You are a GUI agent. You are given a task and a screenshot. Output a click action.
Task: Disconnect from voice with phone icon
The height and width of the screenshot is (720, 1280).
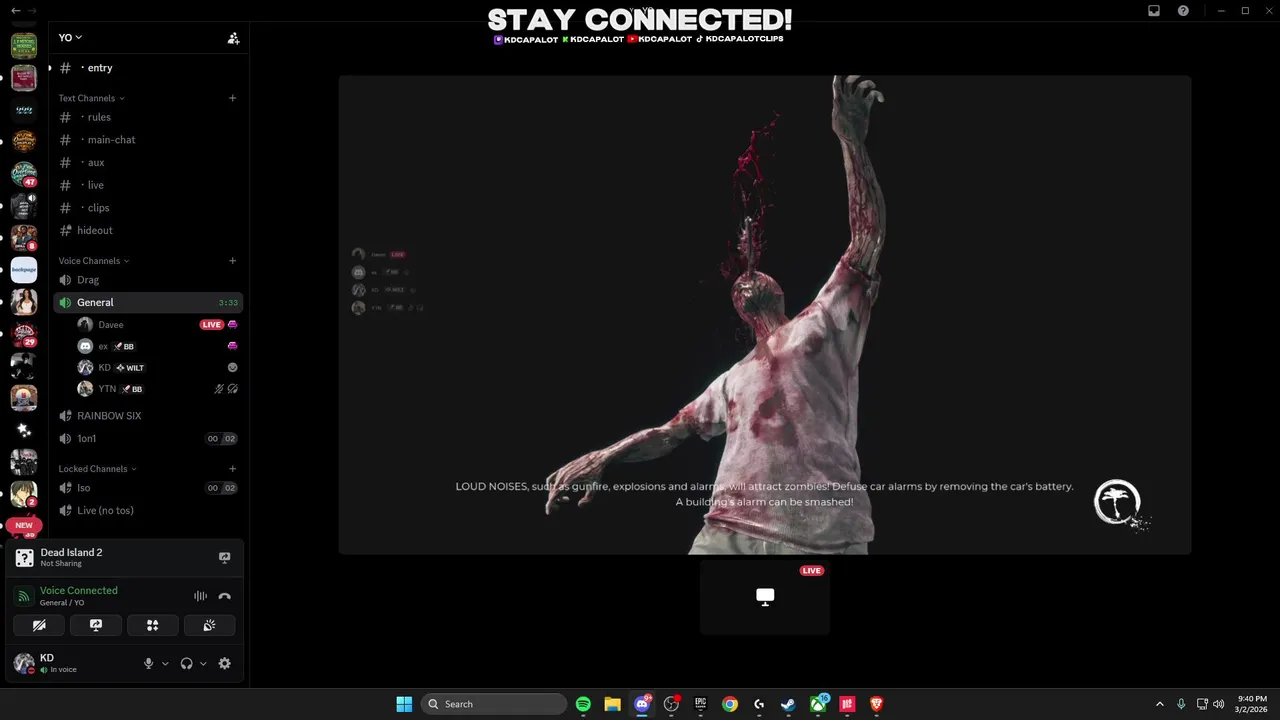pyautogui.click(x=224, y=596)
